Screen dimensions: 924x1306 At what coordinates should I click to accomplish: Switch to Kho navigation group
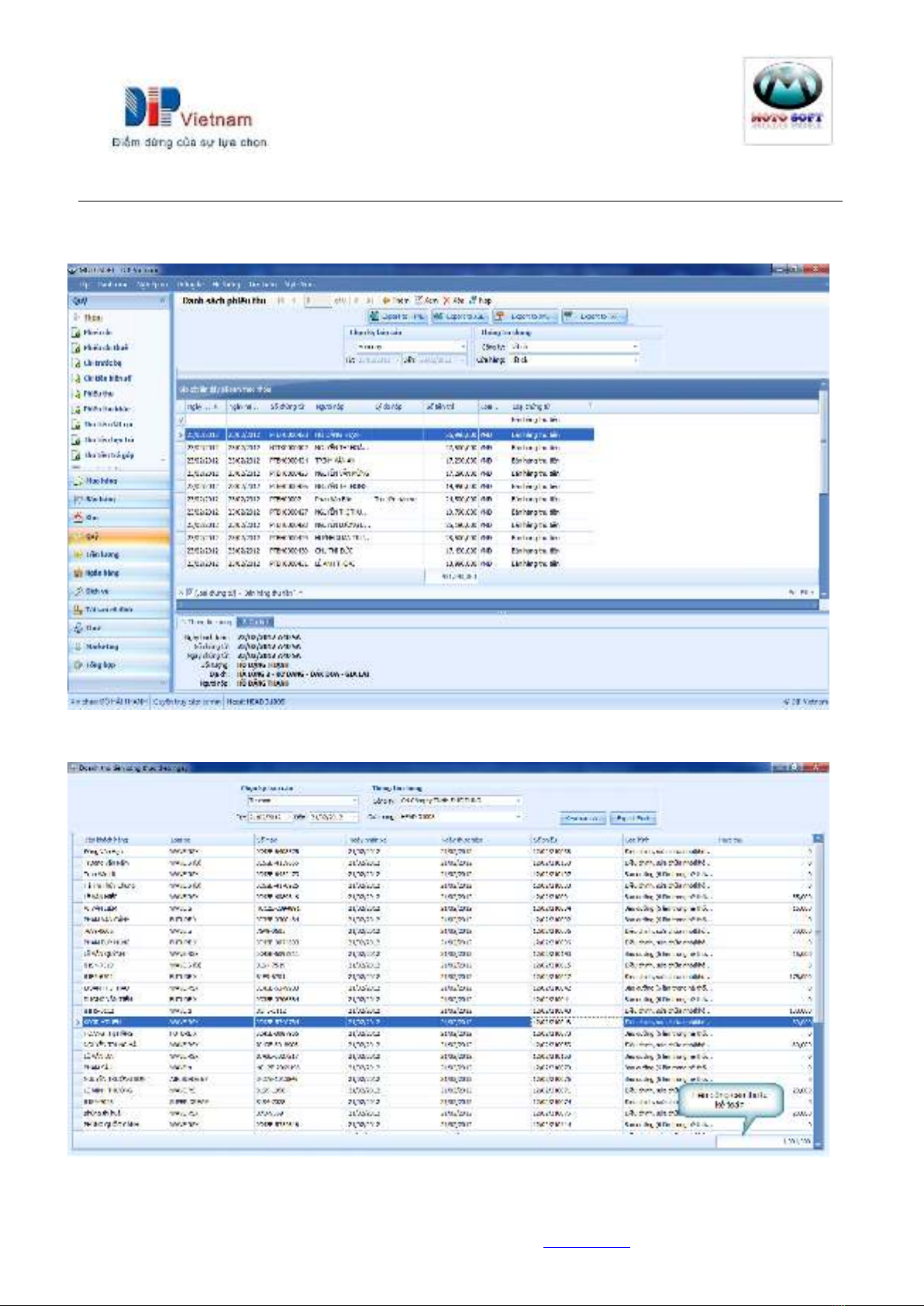[119, 518]
